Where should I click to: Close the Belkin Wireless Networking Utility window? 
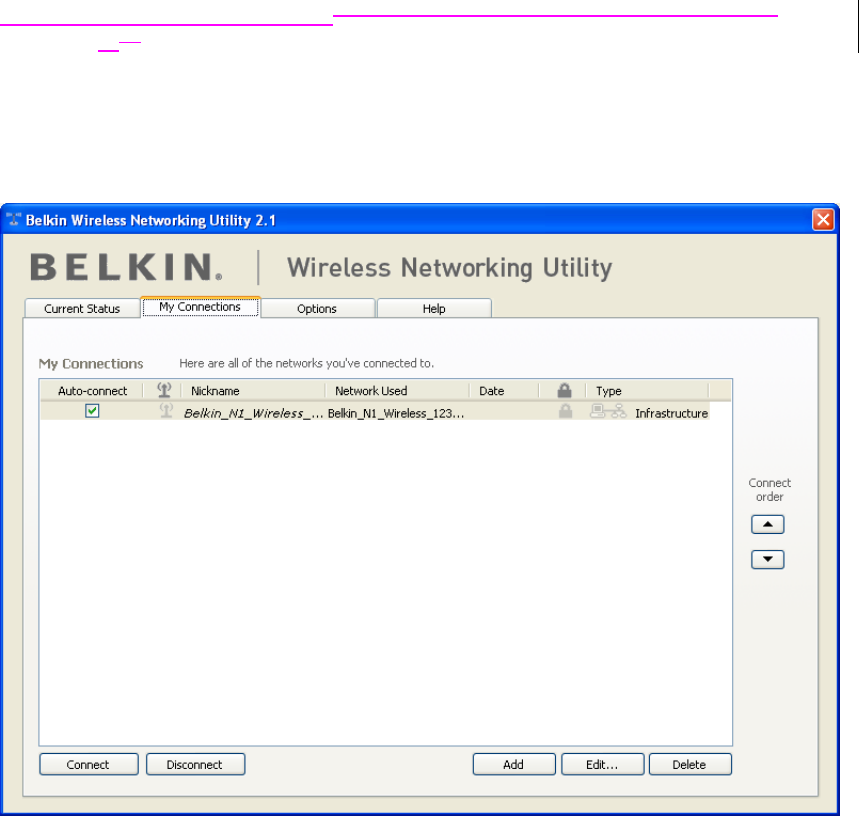click(x=823, y=220)
